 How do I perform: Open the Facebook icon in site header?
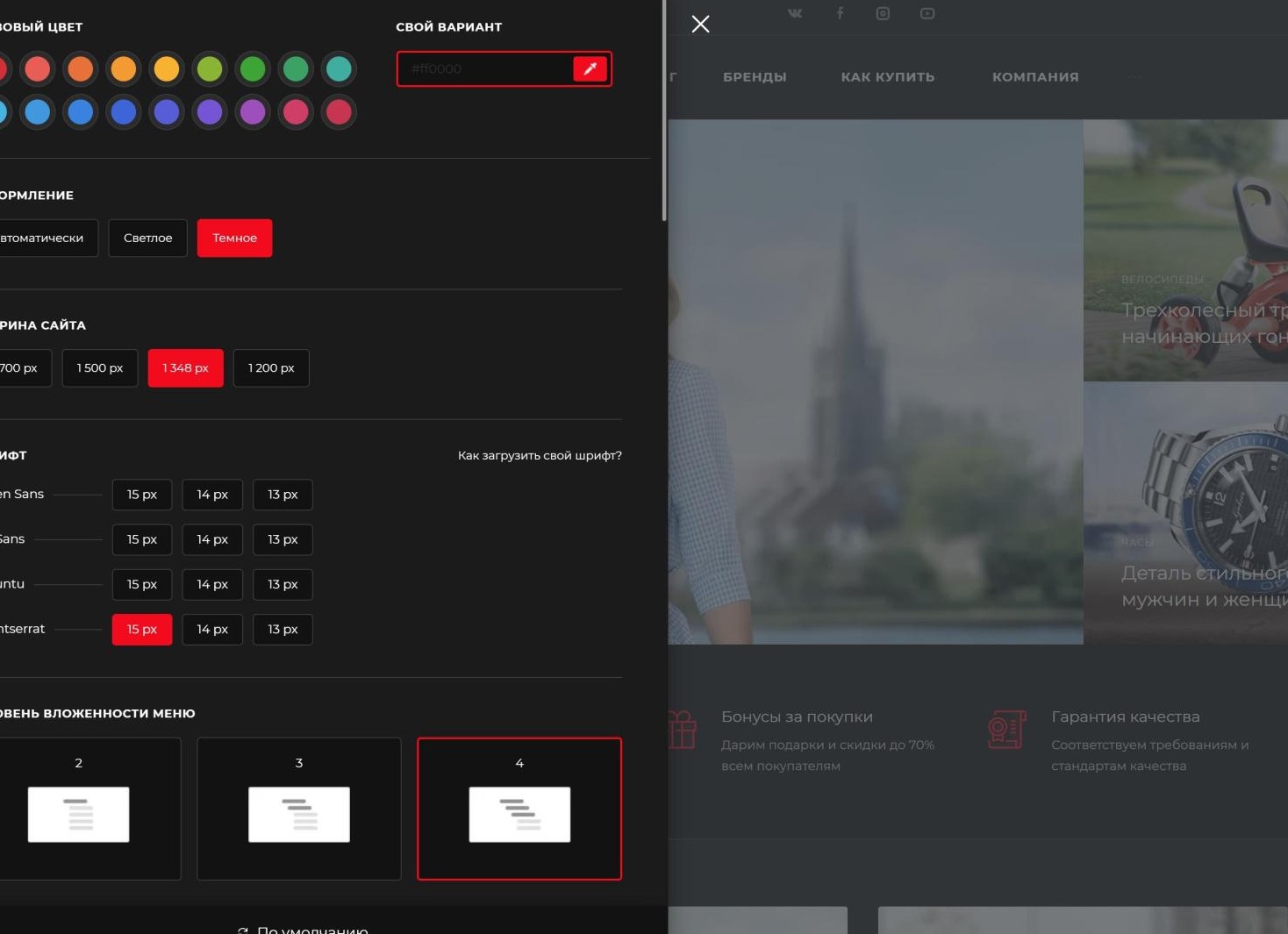pyautogui.click(x=840, y=13)
